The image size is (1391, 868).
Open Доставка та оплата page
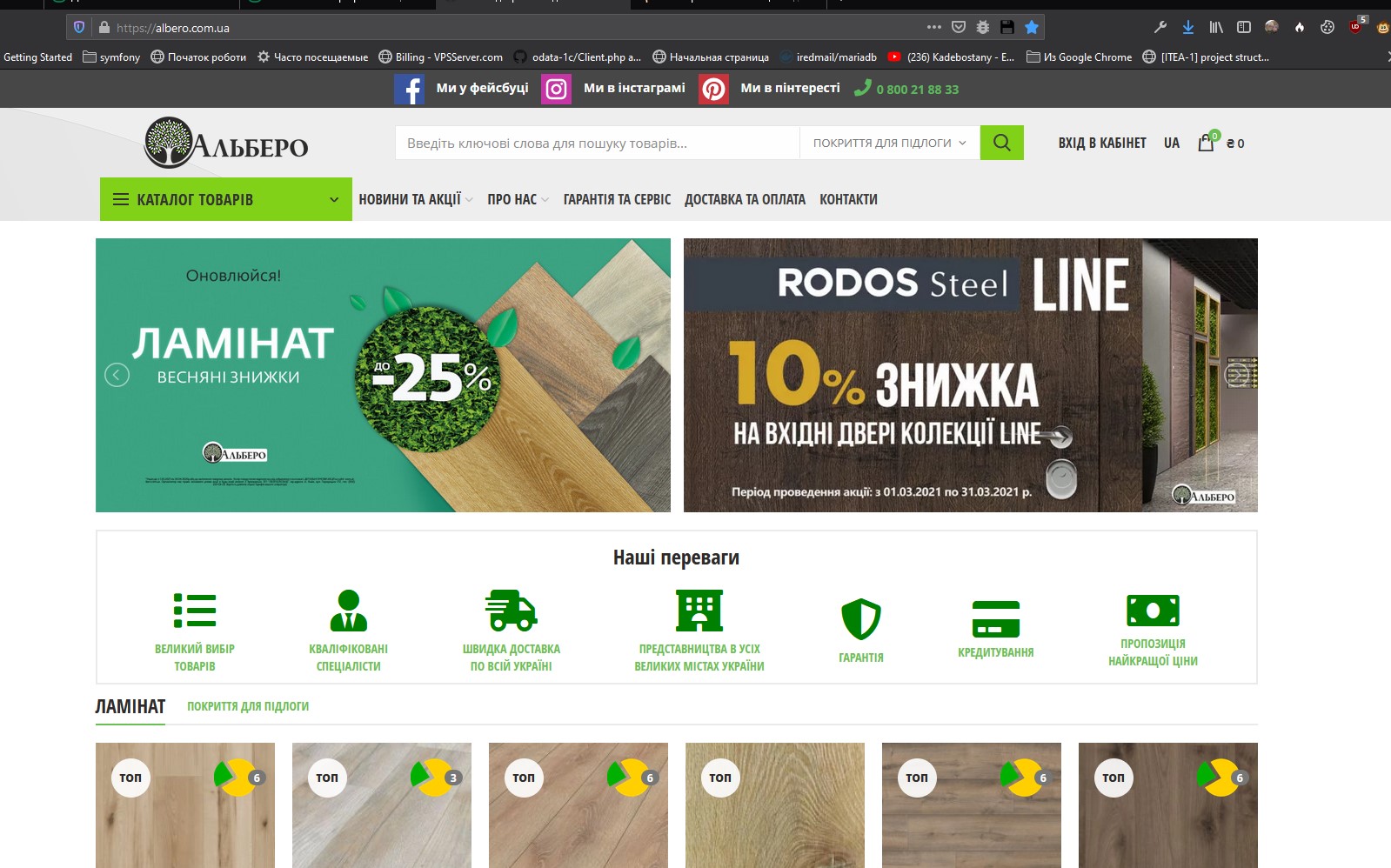tap(745, 199)
